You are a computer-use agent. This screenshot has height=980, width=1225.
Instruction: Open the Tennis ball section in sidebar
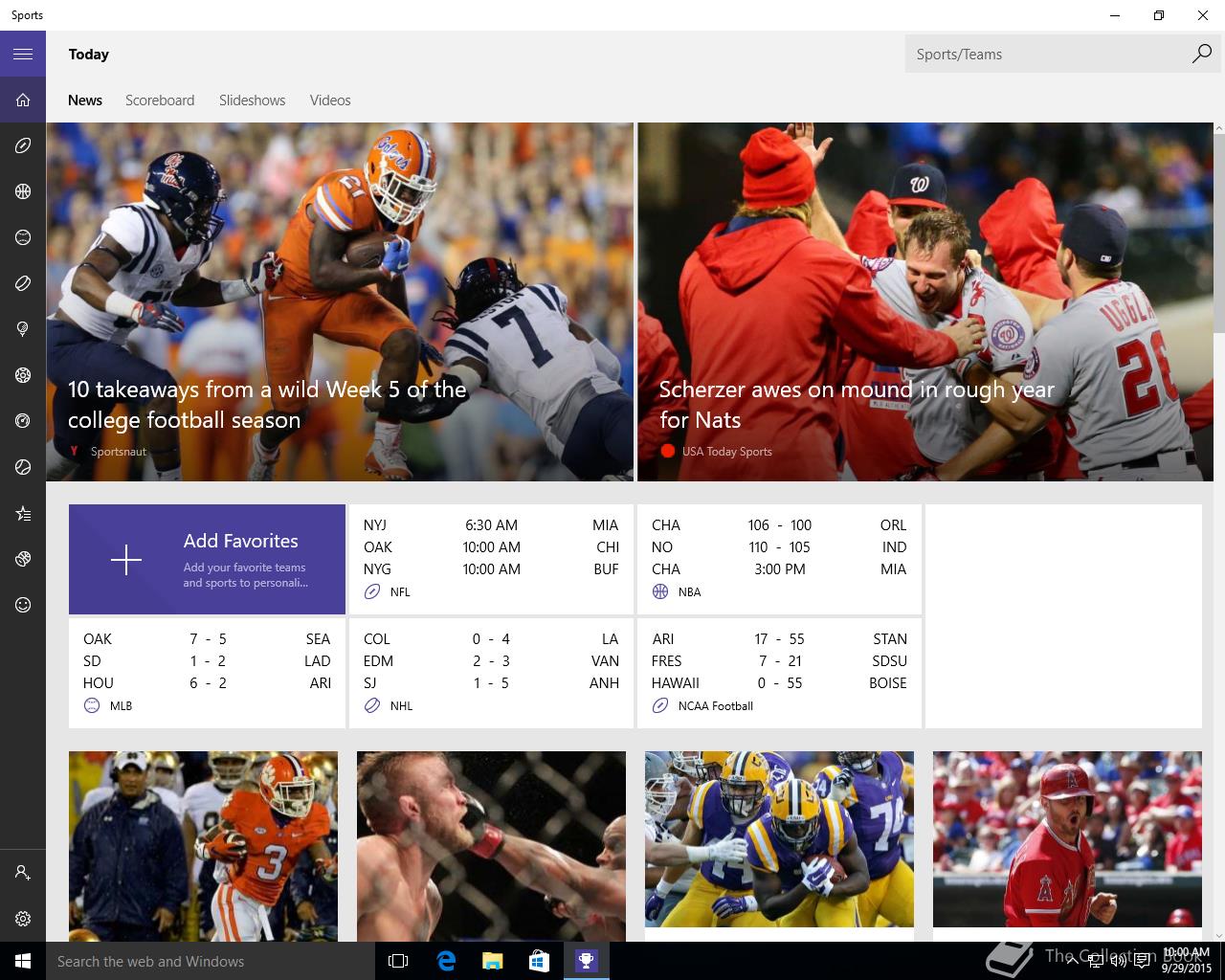(x=23, y=467)
